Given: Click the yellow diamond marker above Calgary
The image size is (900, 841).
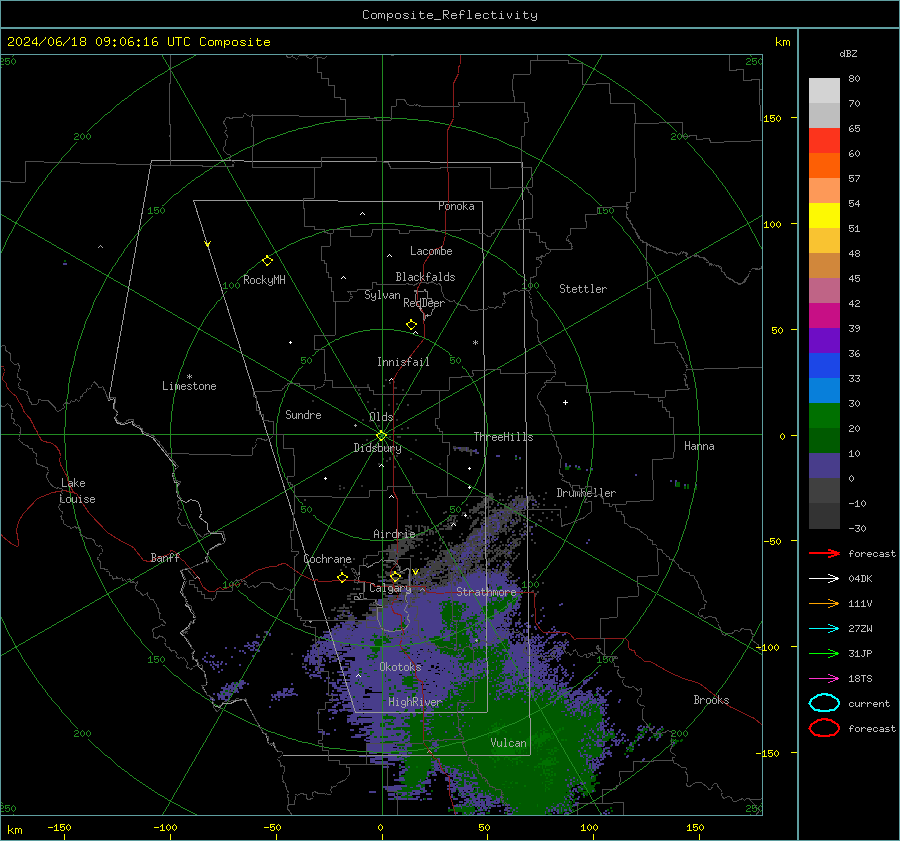Looking at the screenshot, I should tap(395, 576).
